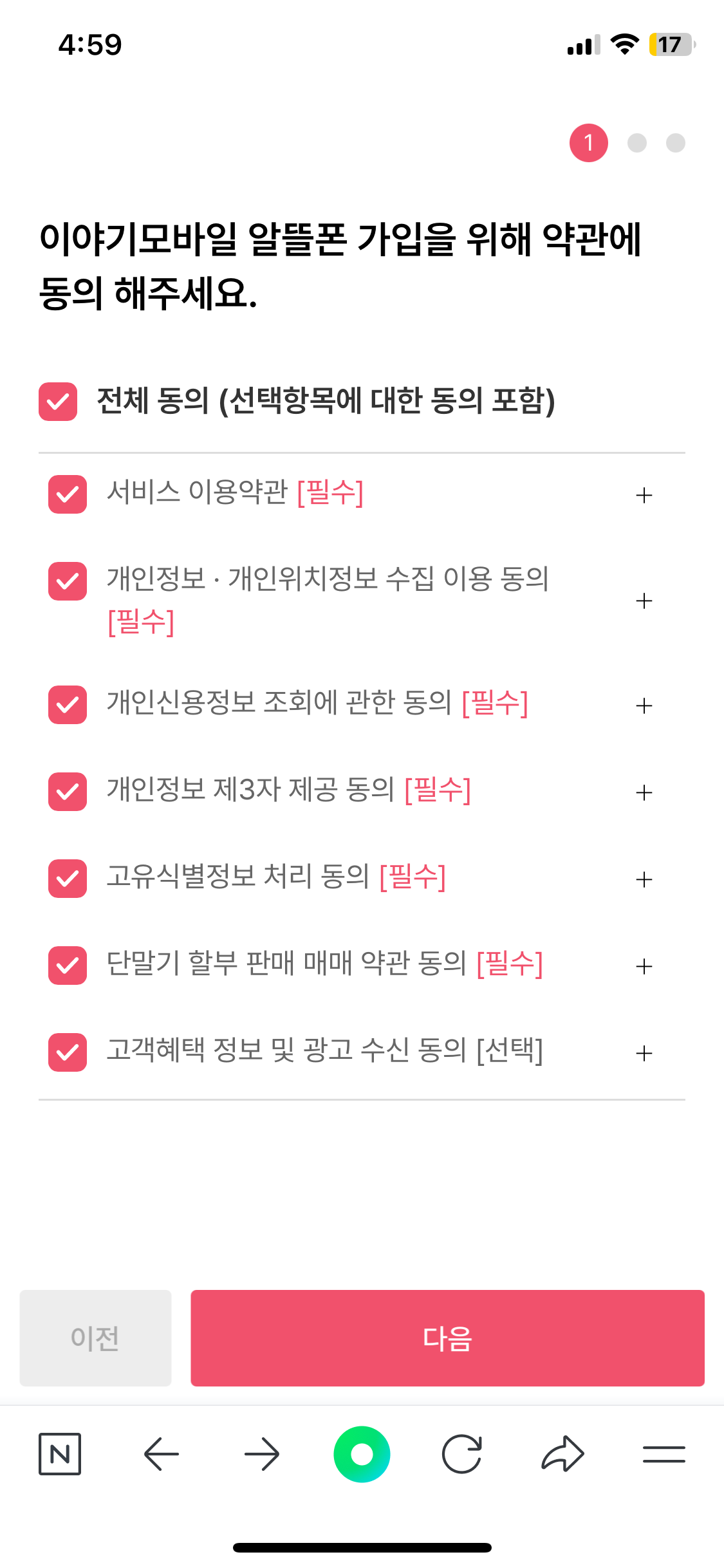Toggle 개인정보 제3자 제공 동의 checkbox
Viewport: 724px width, 1568px height.
68,792
